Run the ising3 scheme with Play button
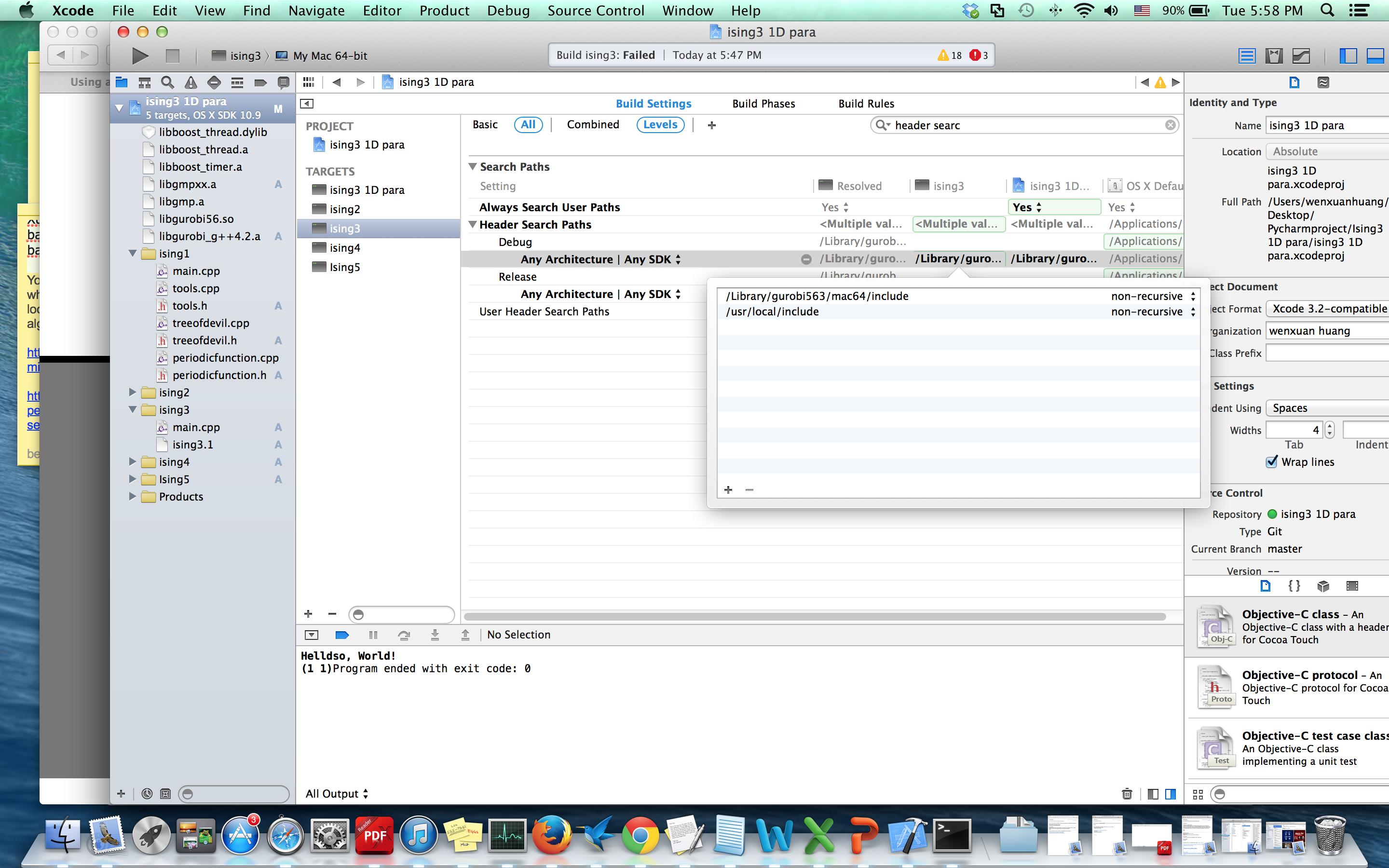1389x868 pixels. (139, 55)
